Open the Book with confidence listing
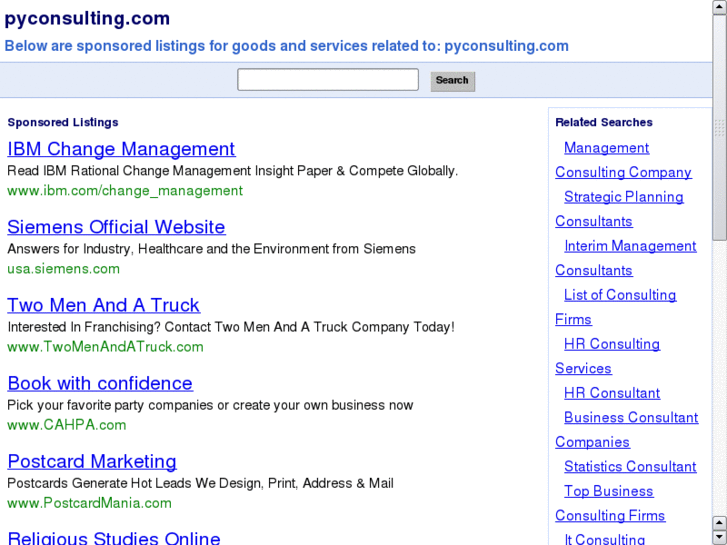 [100, 383]
